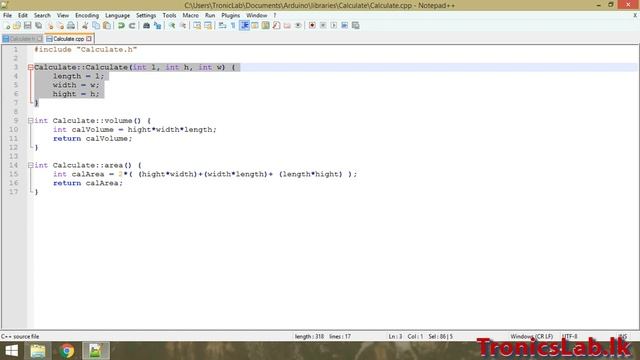The image size is (640, 360).
Task: Click the Notepad++ taskbar icon
Action: point(96,351)
